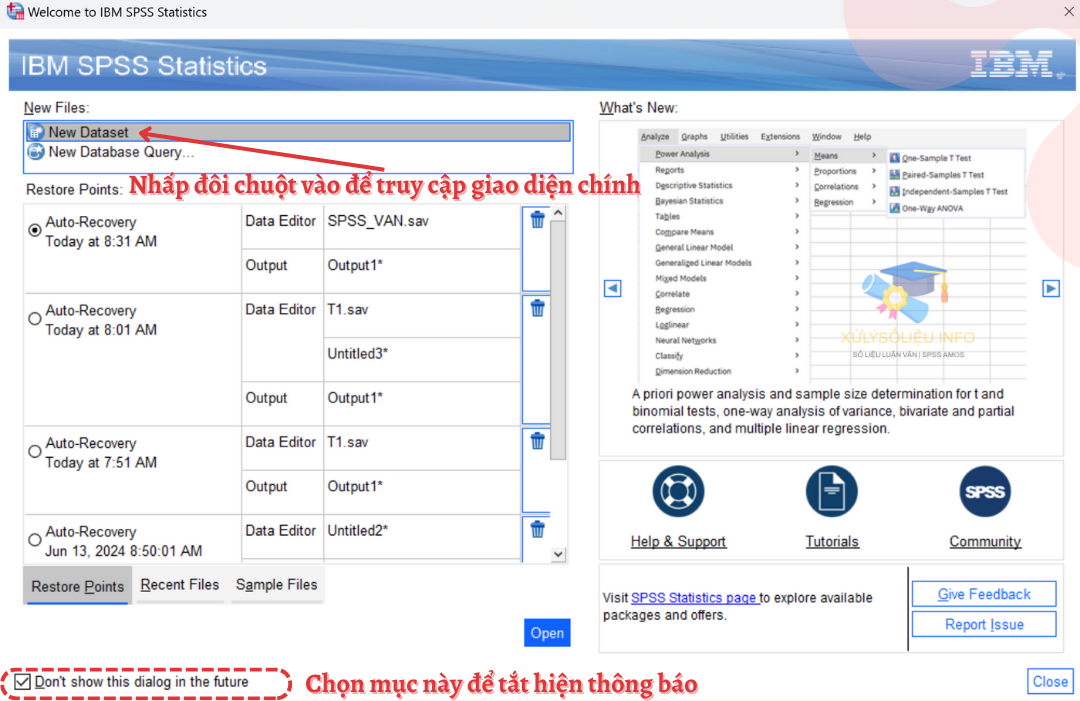Delete the Jun 13, 2024 restore point
Screen dimensions: 1080x701
tap(537, 529)
